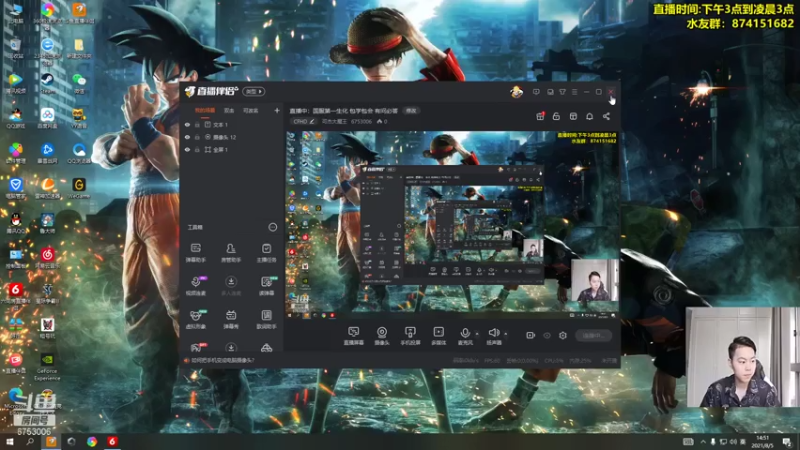The width and height of the screenshot is (800, 450).
Task: Click the large webcam window on the desktop
Action: pyautogui.click(x=742, y=357)
